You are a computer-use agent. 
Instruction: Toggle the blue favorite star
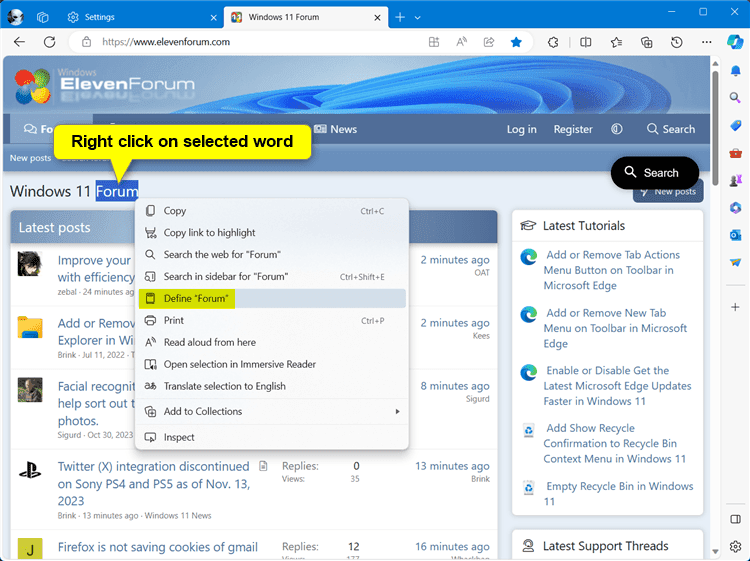[x=516, y=42]
